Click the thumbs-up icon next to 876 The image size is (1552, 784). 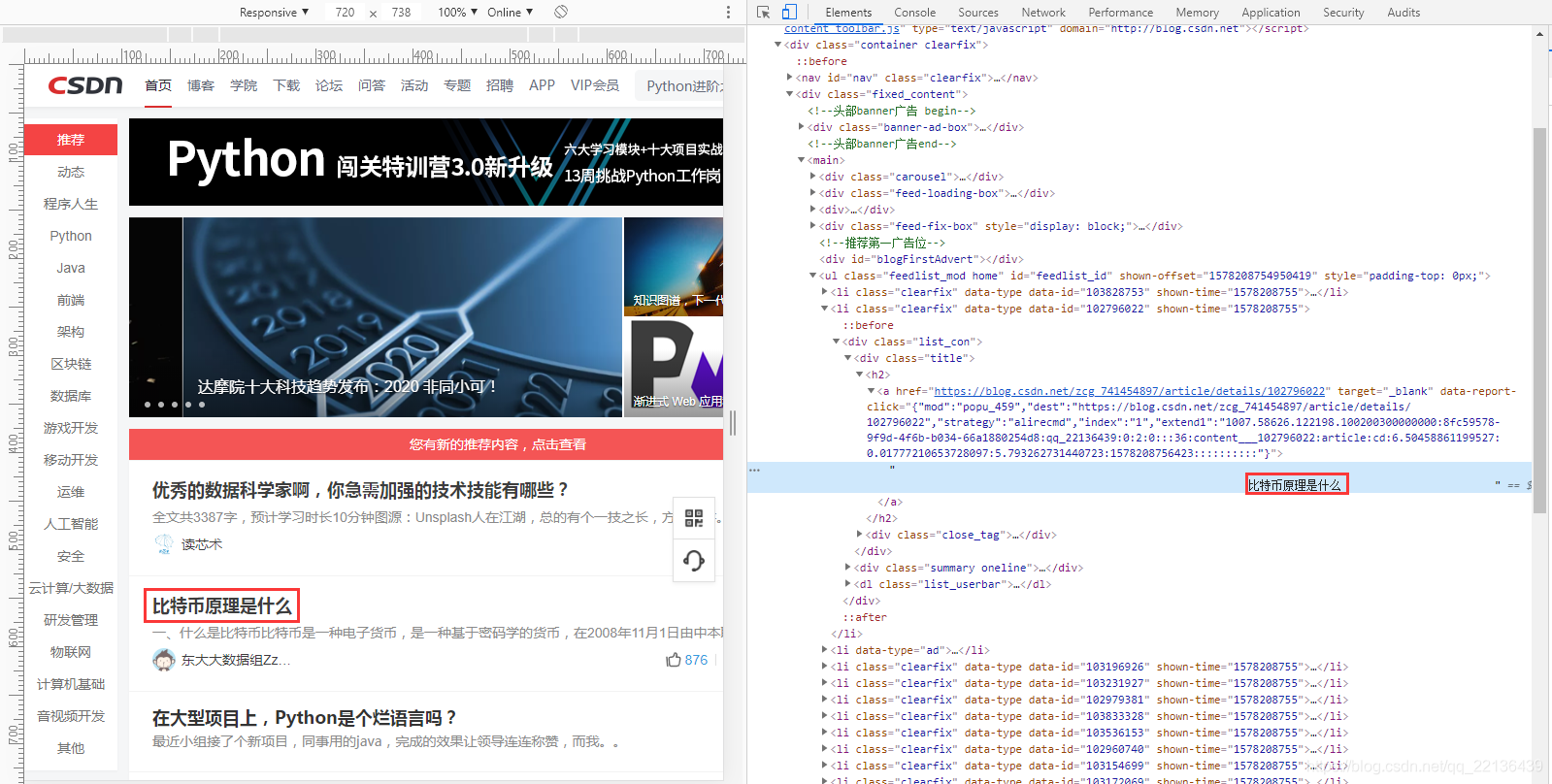[x=674, y=660]
